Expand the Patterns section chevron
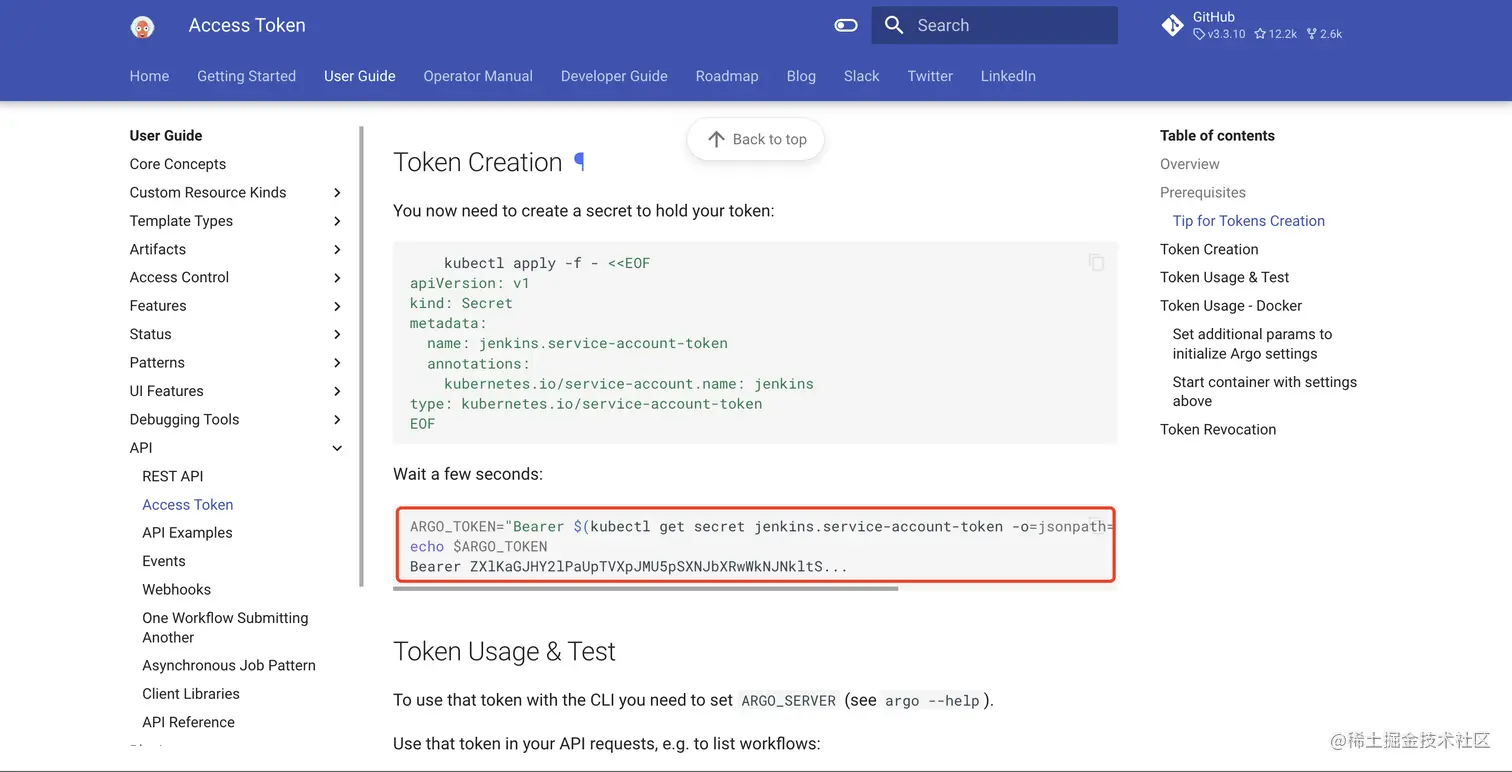The image size is (1512, 772). click(337, 363)
